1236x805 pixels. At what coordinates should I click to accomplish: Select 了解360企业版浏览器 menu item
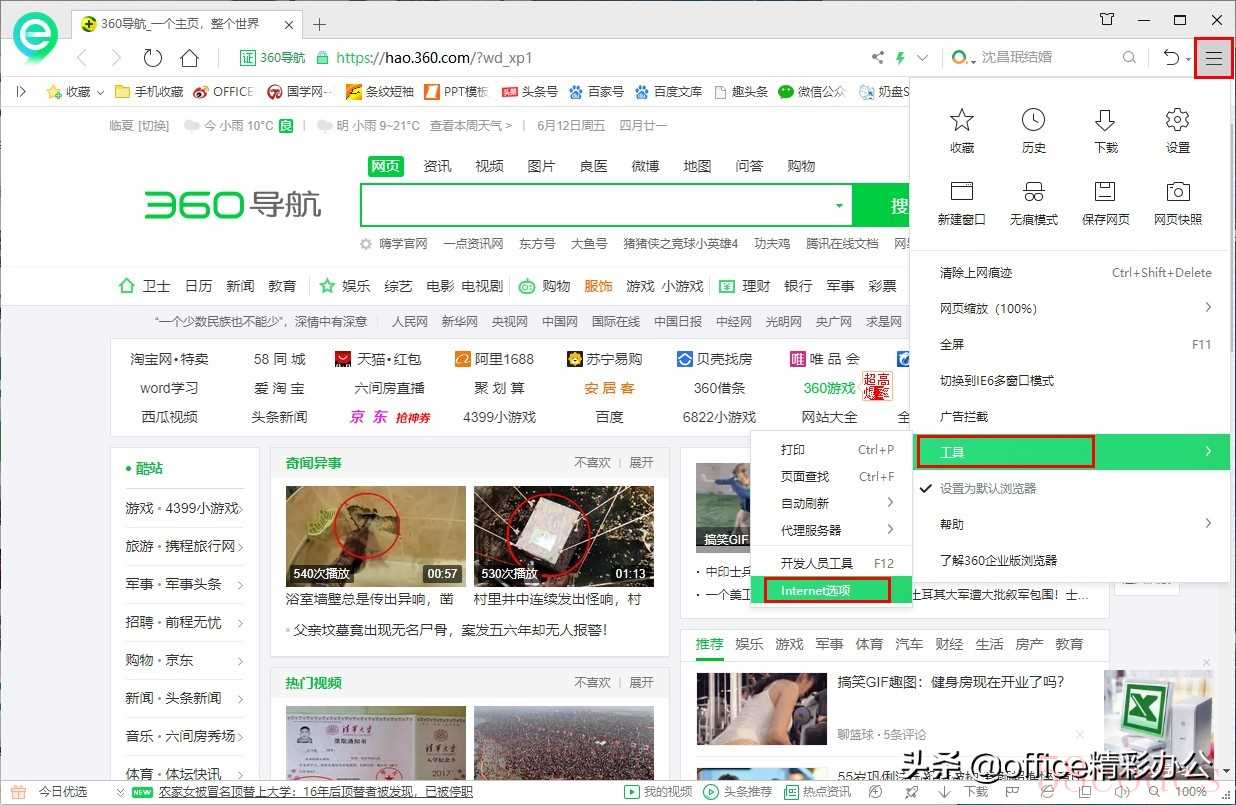pos(1070,560)
